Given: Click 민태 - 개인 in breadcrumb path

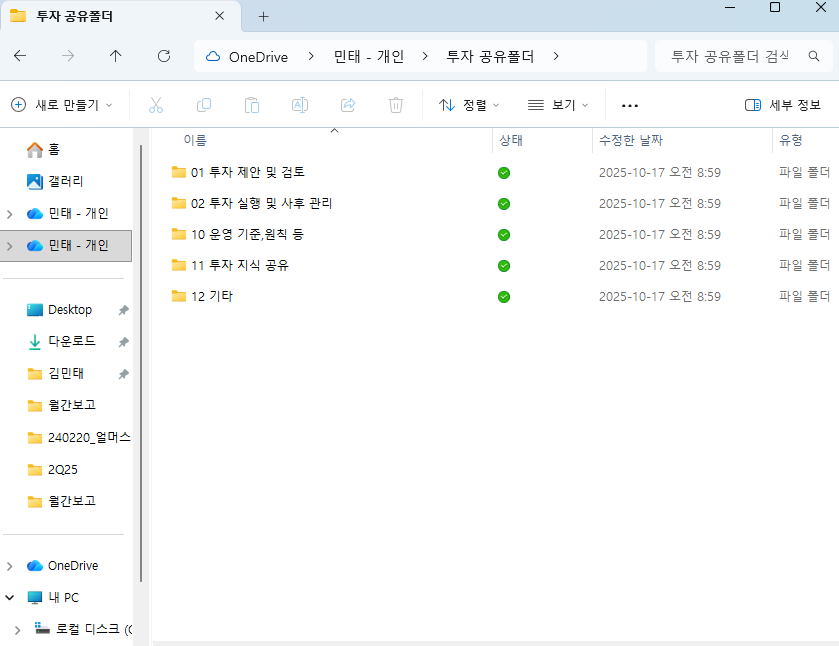Looking at the screenshot, I should click(369, 56).
